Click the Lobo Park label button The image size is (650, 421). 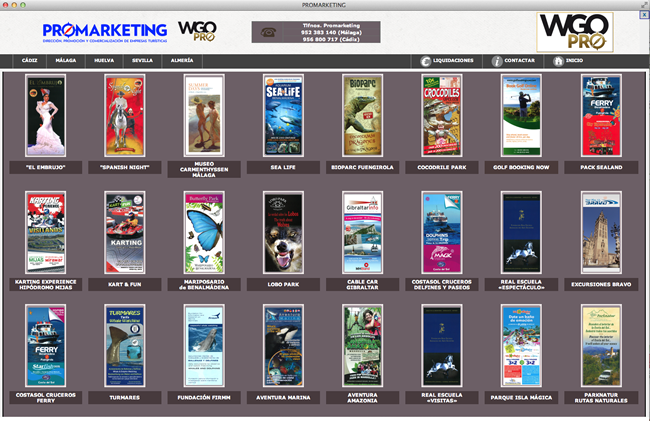[x=283, y=284]
